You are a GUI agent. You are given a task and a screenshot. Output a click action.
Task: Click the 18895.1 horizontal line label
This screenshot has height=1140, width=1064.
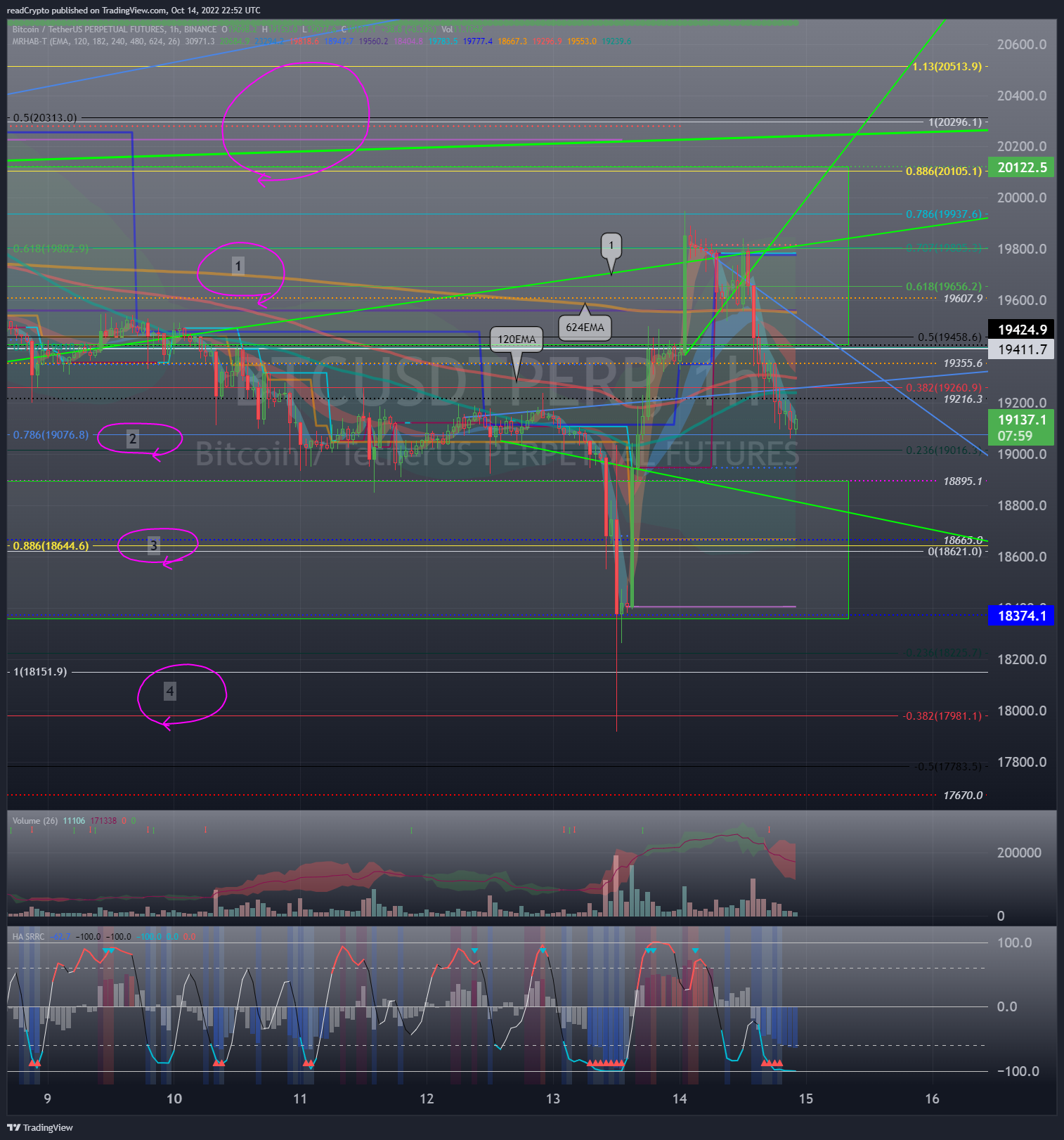point(963,481)
